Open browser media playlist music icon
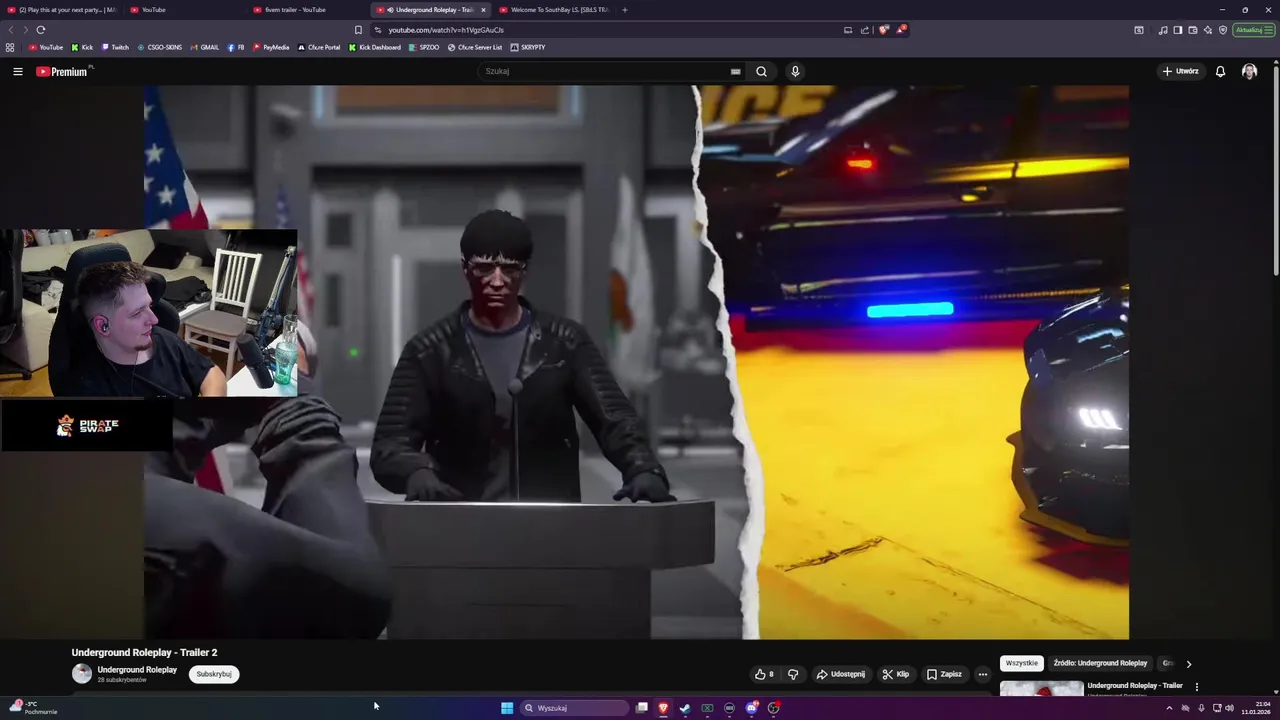This screenshot has width=1280, height=720. click(1163, 30)
